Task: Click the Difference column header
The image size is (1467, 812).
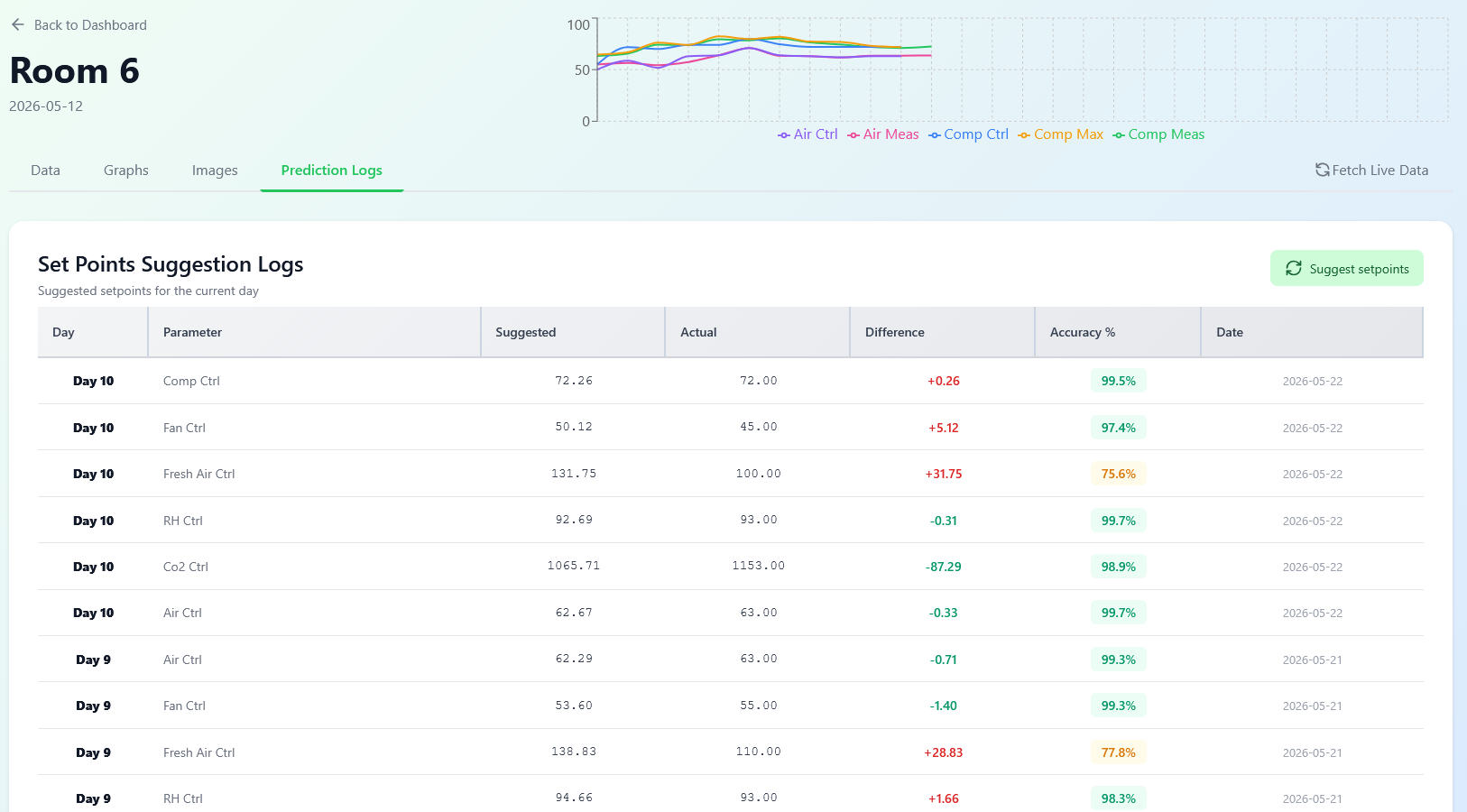Action: (942, 332)
